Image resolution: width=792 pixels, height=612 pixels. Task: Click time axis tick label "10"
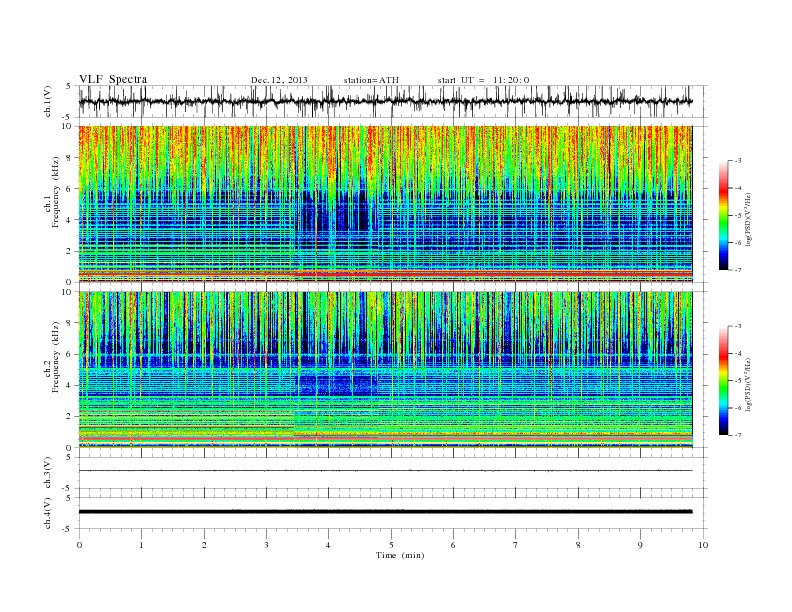click(x=703, y=545)
